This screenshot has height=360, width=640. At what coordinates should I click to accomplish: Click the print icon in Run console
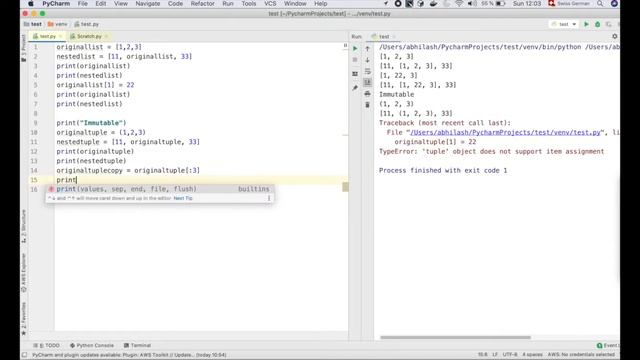click(x=367, y=94)
